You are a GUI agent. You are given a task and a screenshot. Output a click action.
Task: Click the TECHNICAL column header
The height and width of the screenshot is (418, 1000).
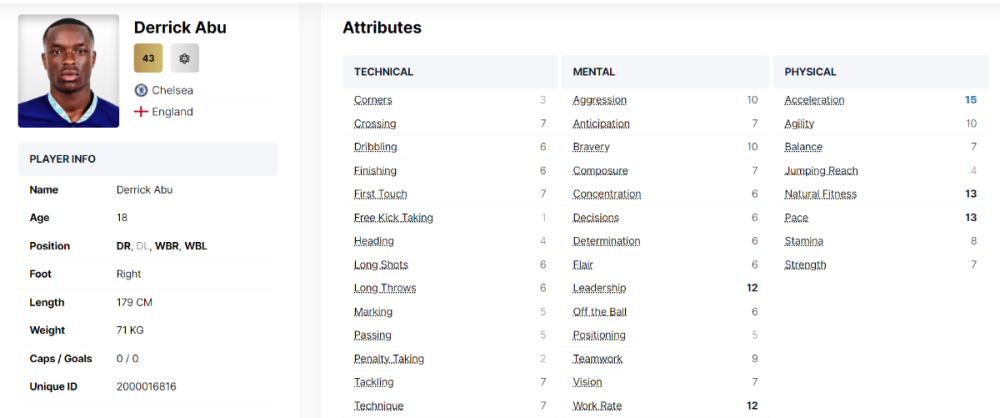pyautogui.click(x=383, y=72)
